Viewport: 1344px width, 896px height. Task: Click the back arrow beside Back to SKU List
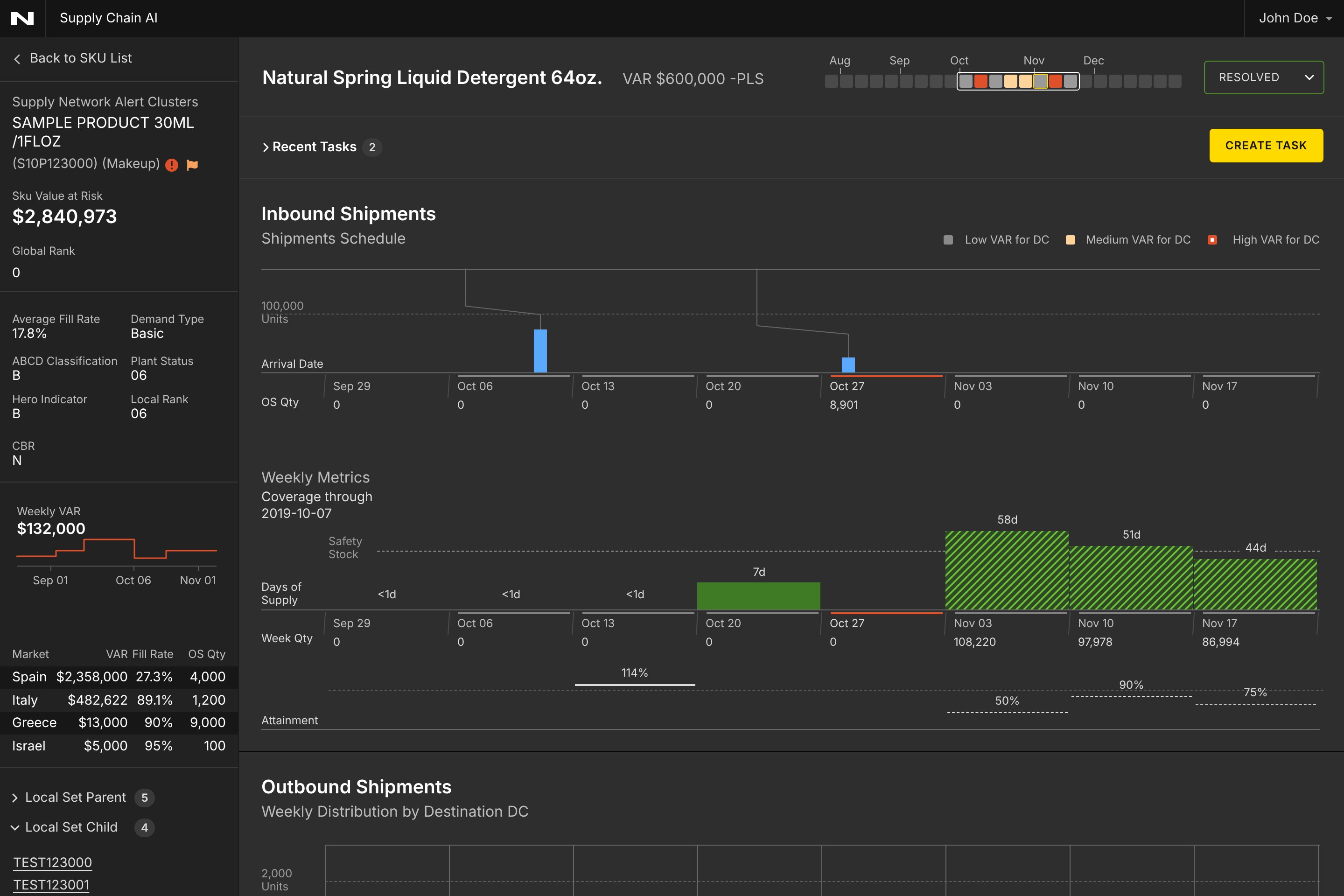(17, 58)
